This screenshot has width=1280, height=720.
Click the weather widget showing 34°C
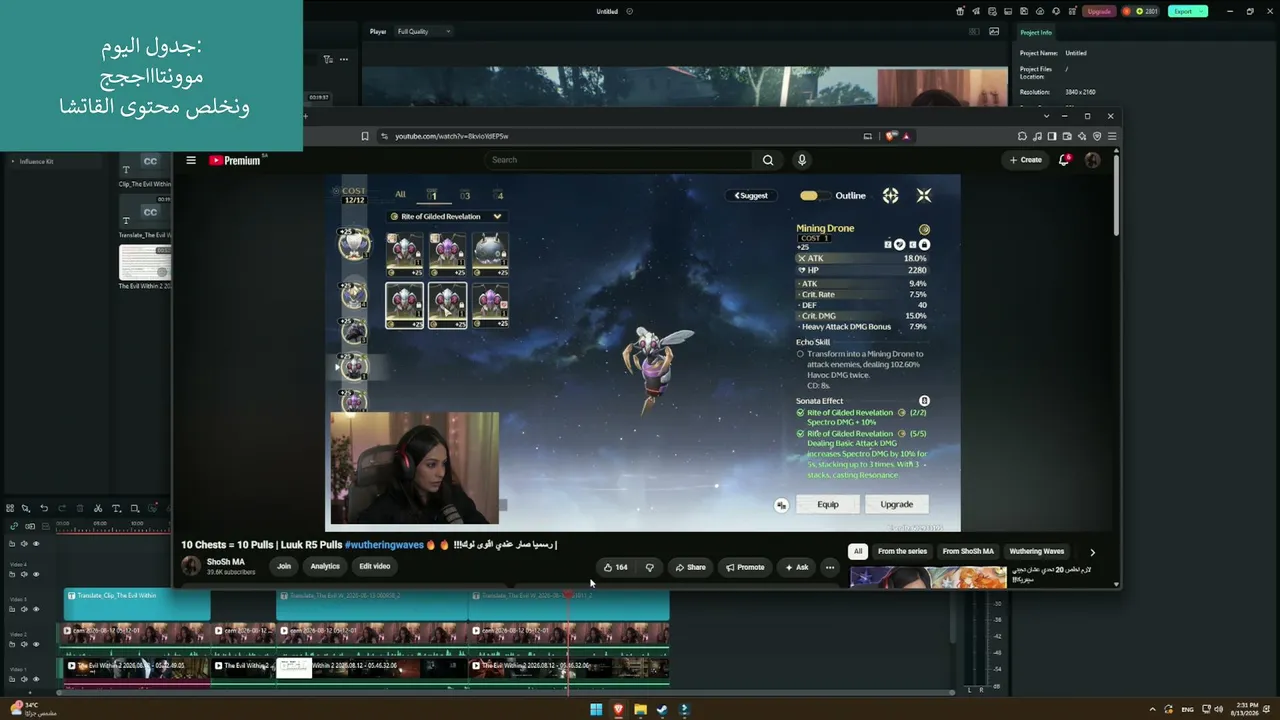[x=32, y=709]
